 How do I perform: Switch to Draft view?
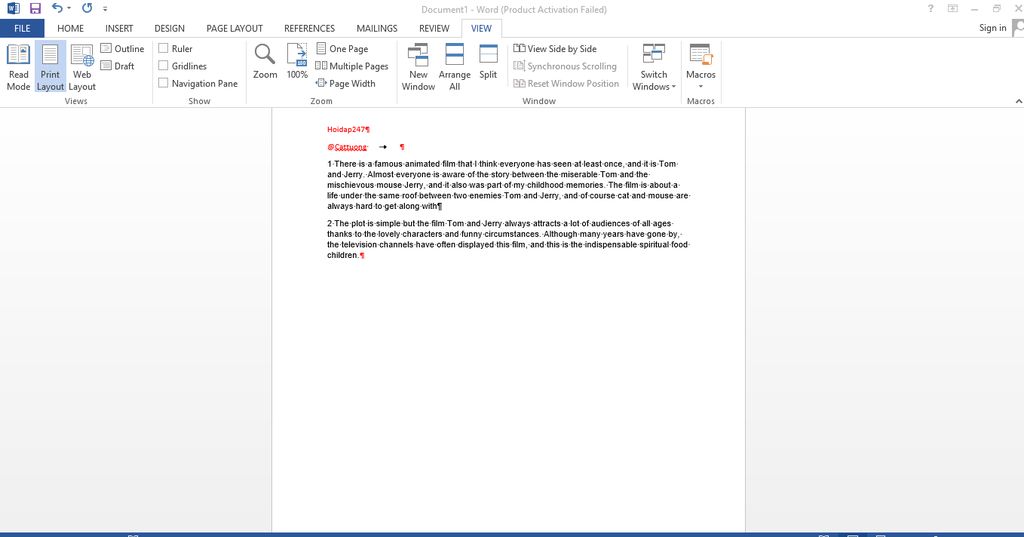118,66
